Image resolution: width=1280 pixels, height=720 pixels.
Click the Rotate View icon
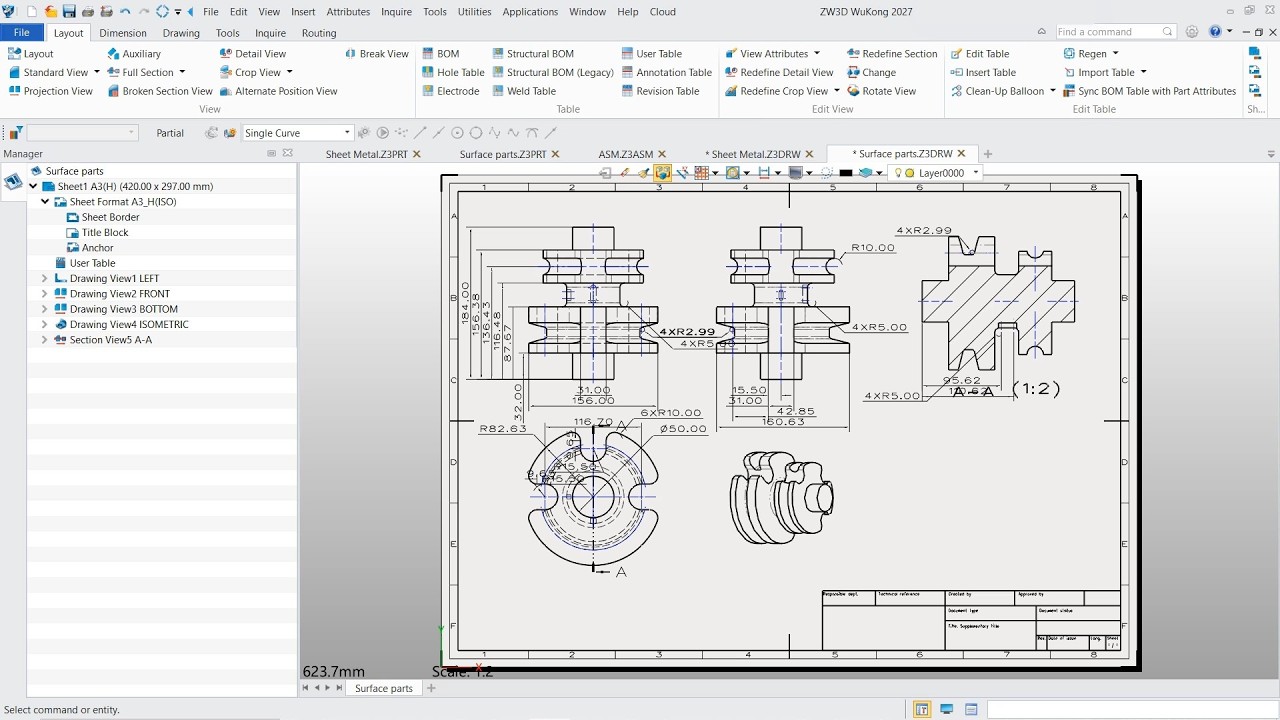(x=853, y=91)
